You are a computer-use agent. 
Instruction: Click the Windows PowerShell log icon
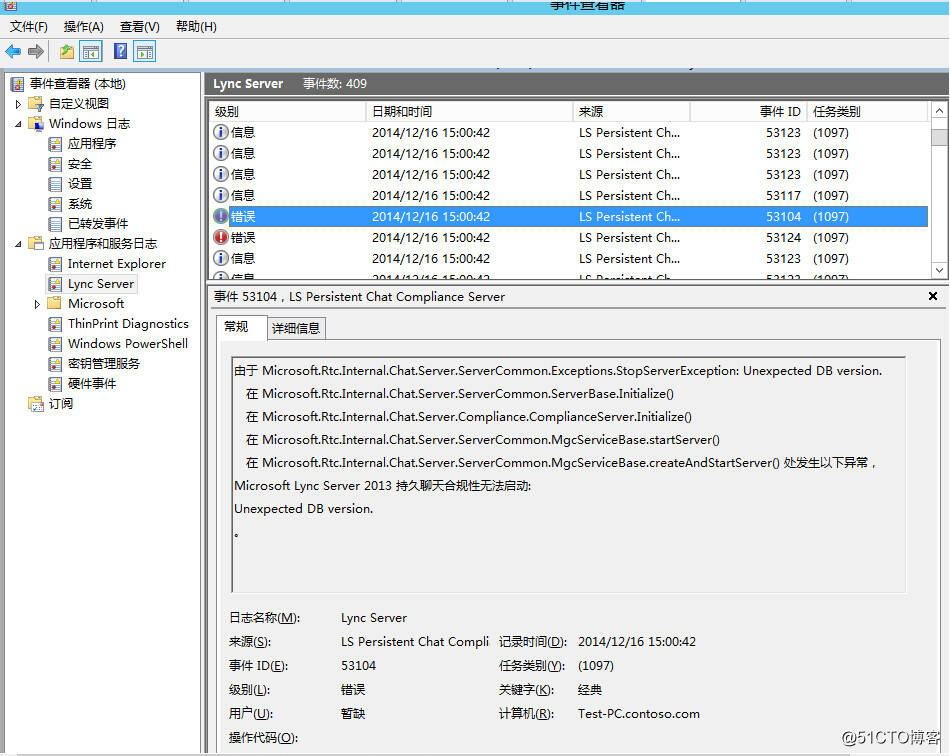(x=55, y=343)
